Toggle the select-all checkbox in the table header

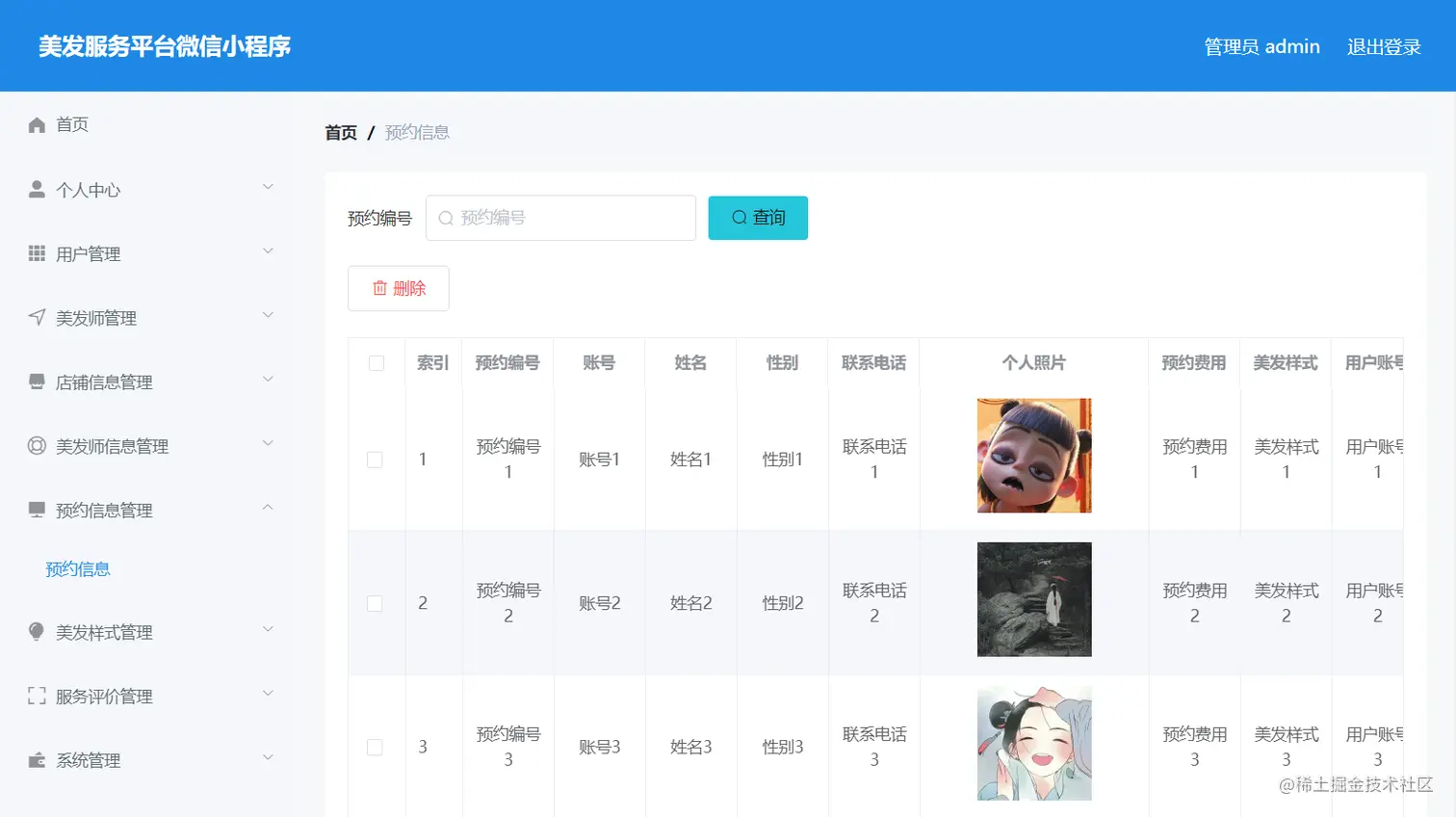point(377,363)
